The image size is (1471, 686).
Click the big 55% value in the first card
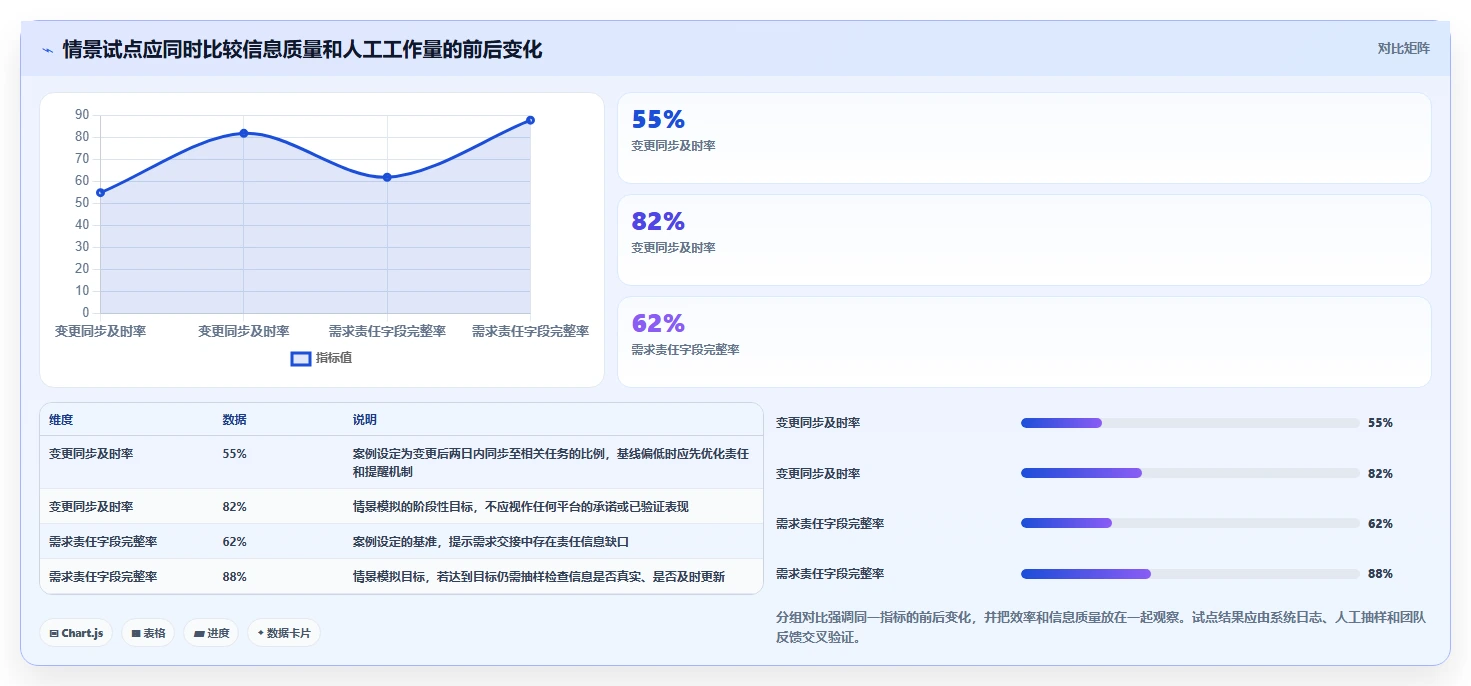pyautogui.click(x=658, y=120)
